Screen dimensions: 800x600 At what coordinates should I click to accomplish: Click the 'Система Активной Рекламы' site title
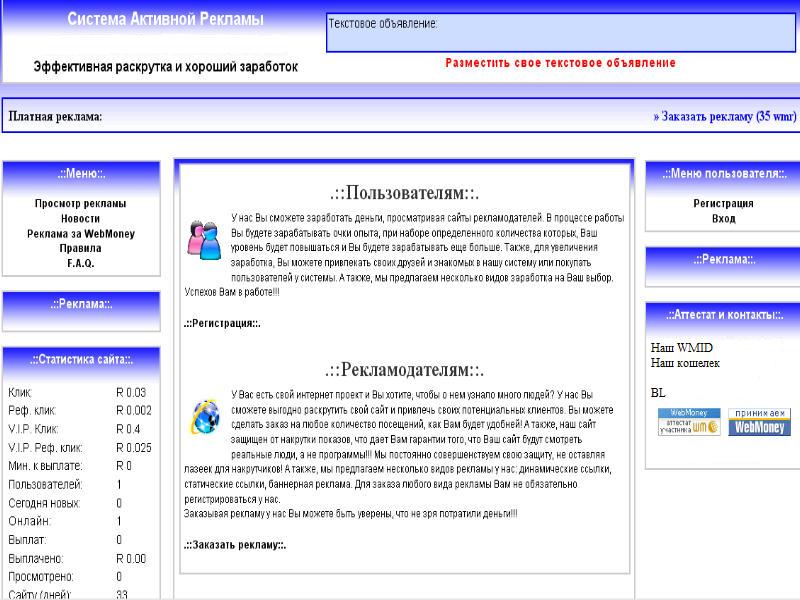tap(165, 19)
